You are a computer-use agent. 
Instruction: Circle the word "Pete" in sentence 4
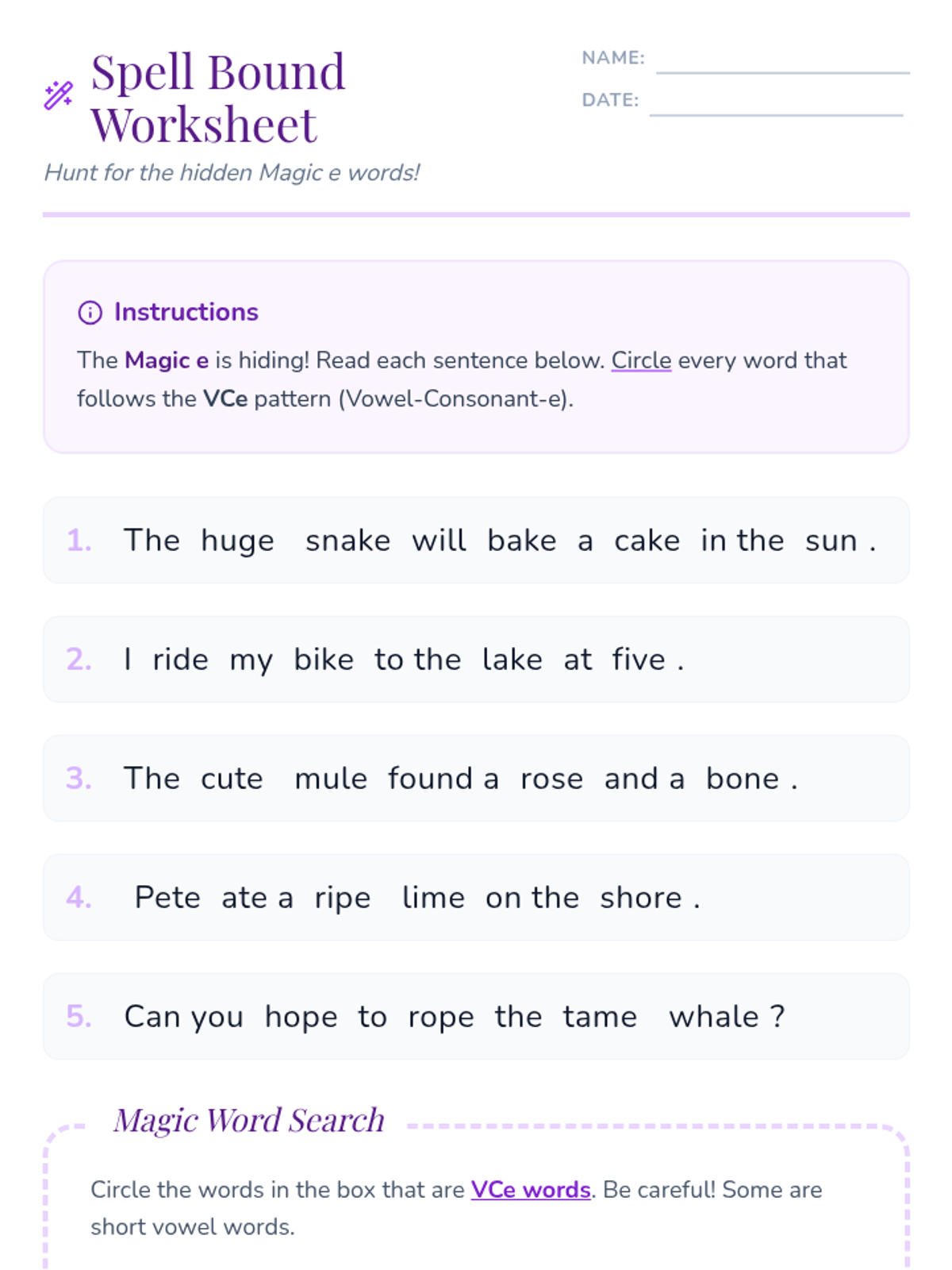pos(167,898)
